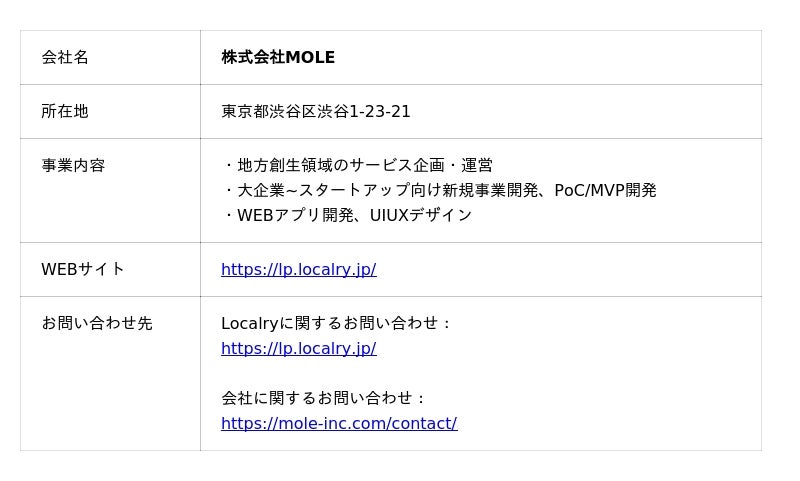Open the mole-inc.com contact link
Screen dimensions: 800x481
[x=339, y=423]
